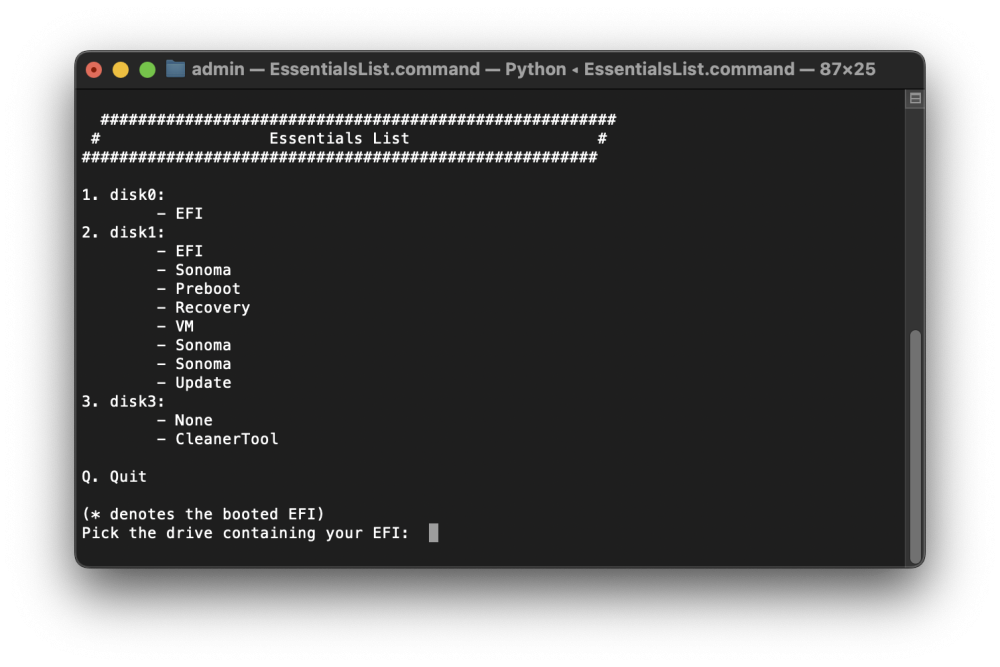Image resolution: width=1000 pixels, height=667 pixels.
Task: Click the 'Essentials List' header text
Action: point(339,138)
